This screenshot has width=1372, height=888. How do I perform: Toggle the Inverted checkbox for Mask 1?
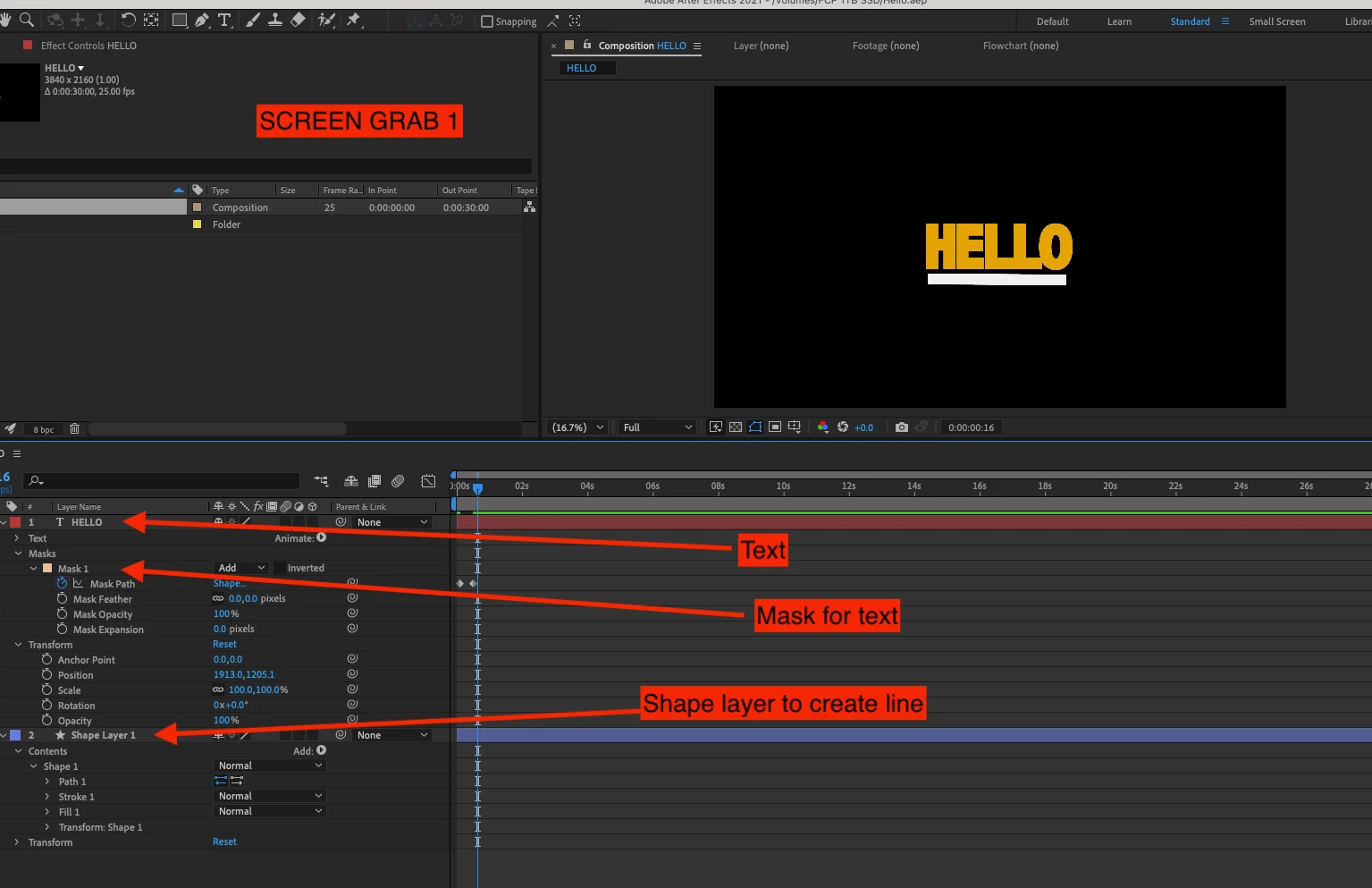(280, 568)
